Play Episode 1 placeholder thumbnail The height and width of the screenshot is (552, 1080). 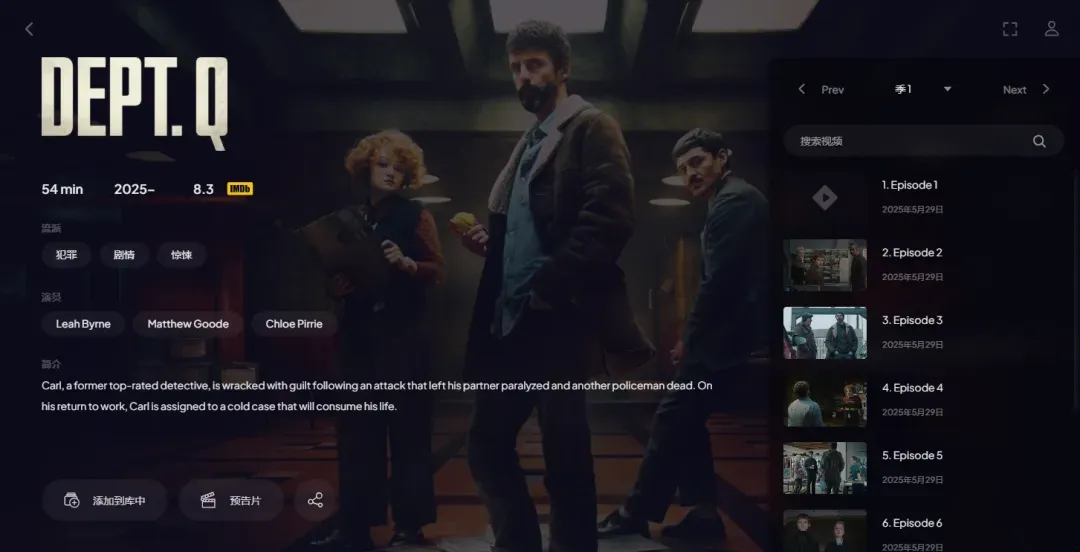click(x=824, y=198)
